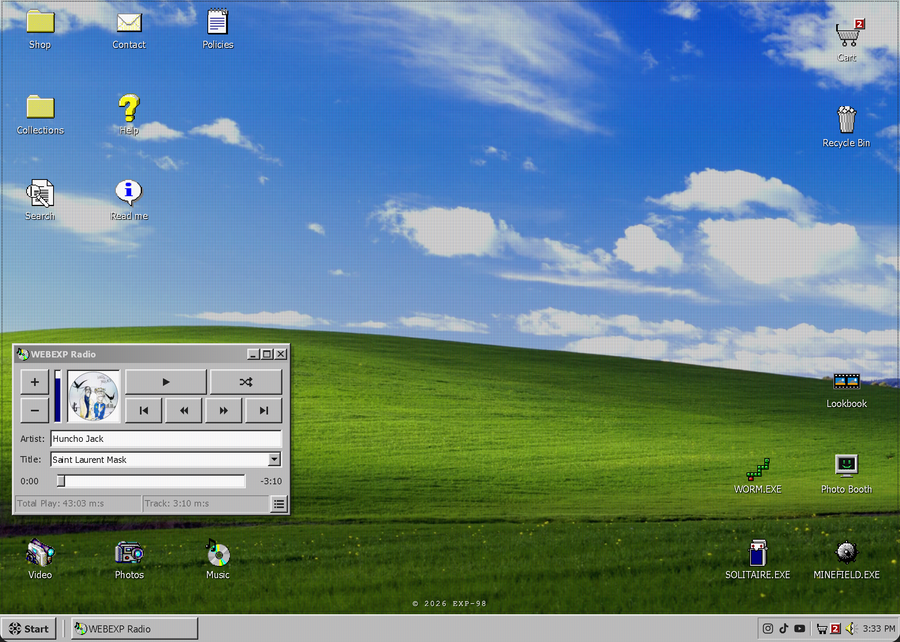Maximize the WEBEXP Radio window

point(267,354)
